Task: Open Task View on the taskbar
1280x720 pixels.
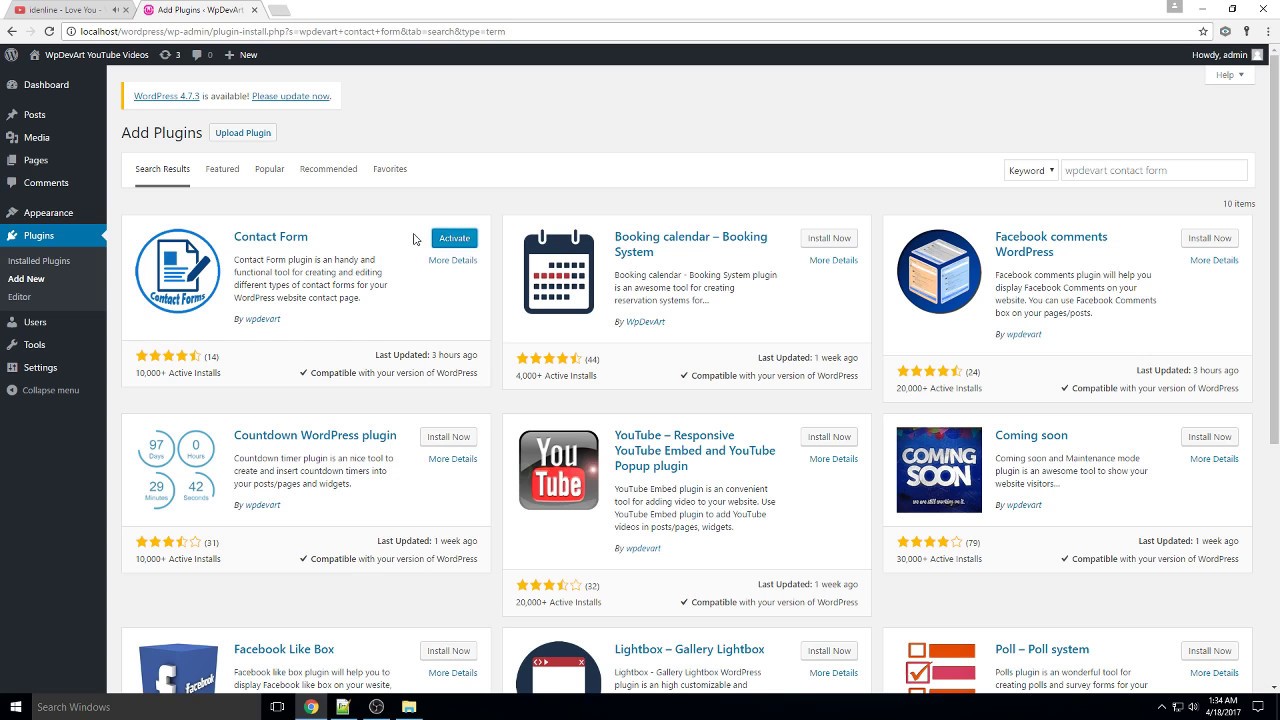Action: 278,707
